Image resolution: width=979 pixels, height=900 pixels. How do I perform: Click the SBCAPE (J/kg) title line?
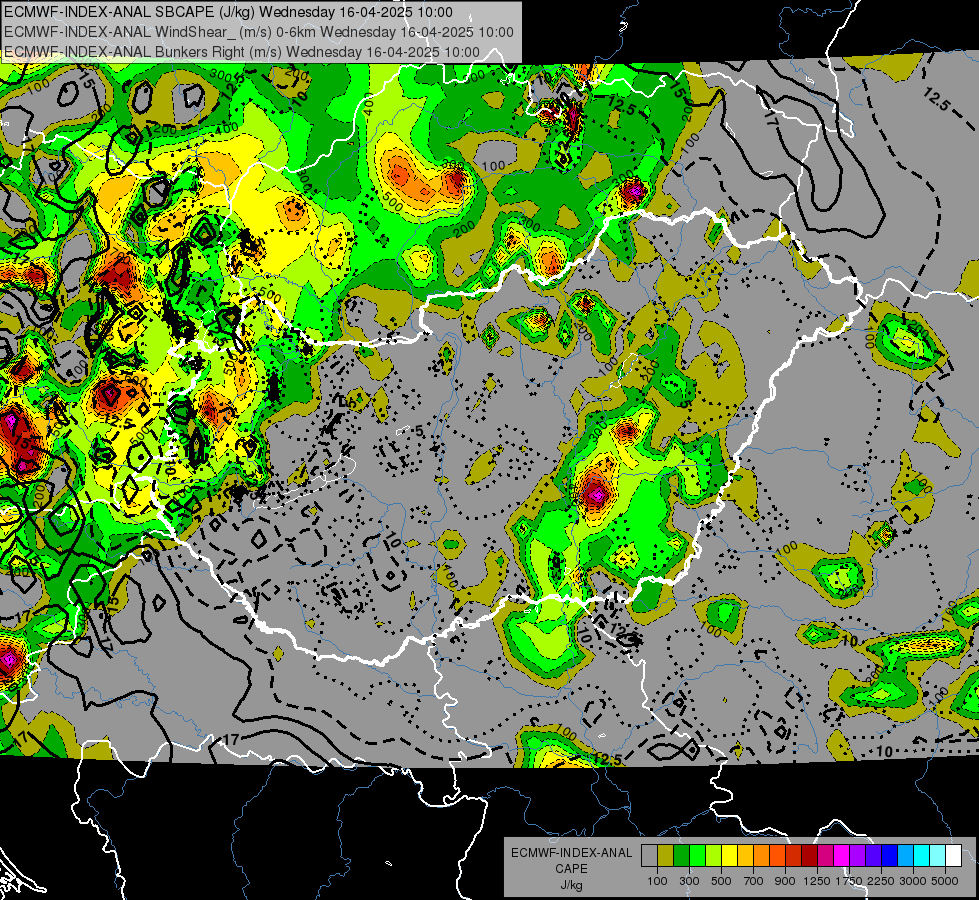229,12
